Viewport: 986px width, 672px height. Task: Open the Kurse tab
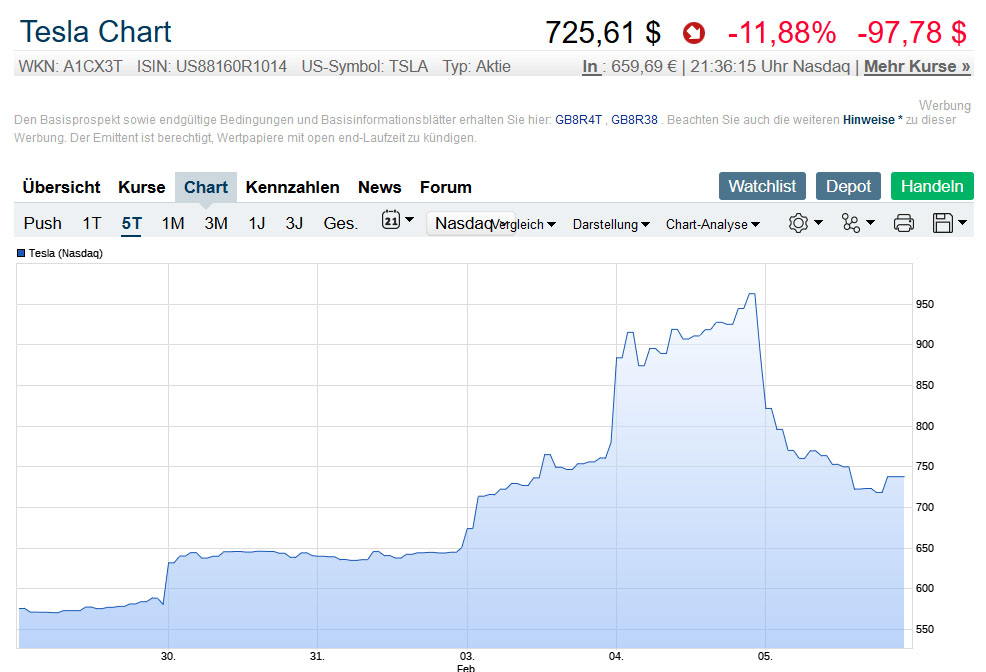coord(141,187)
